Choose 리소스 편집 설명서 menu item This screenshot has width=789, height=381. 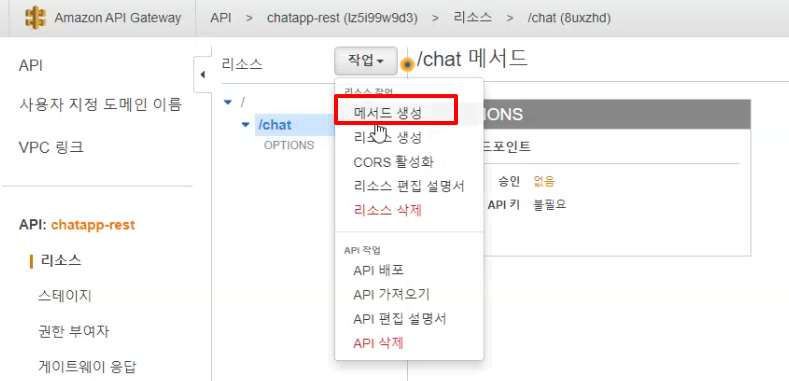pyautogui.click(x=409, y=186)
